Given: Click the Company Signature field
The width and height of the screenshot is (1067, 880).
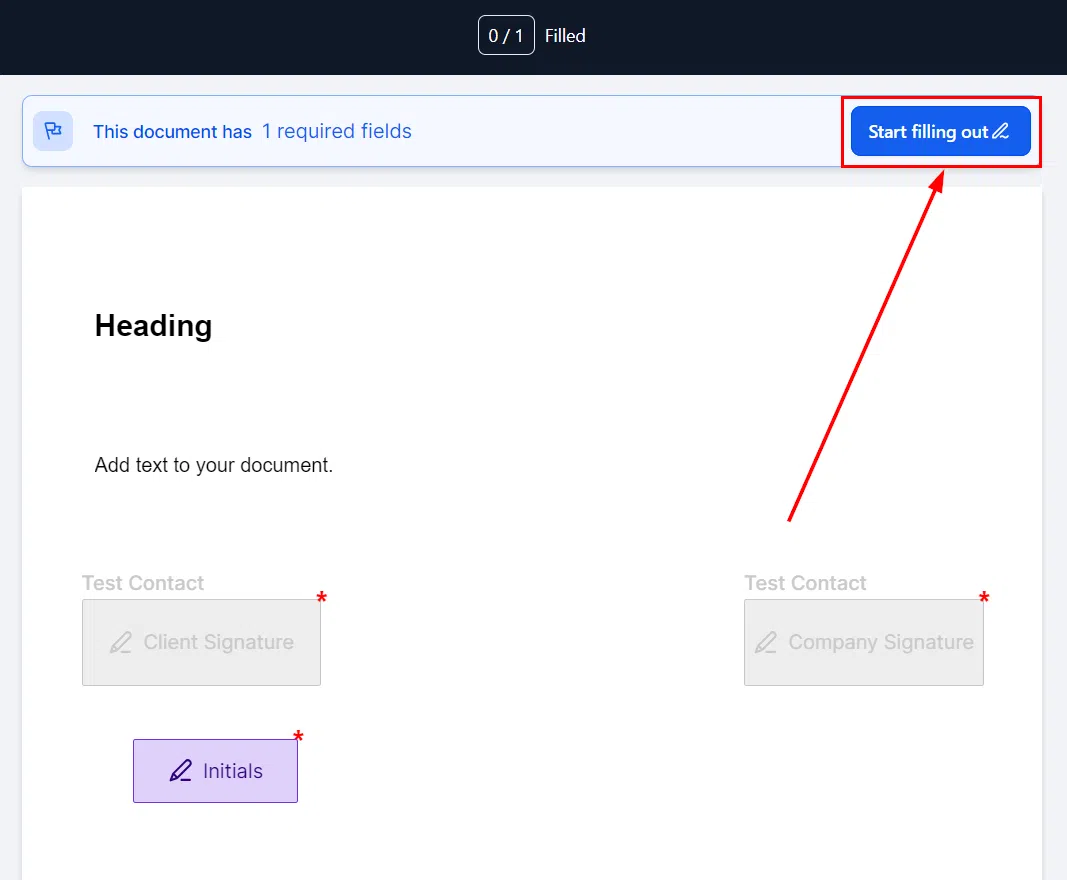Looking at the screenshot, I should pyautogui.click(x=864, y=642).
